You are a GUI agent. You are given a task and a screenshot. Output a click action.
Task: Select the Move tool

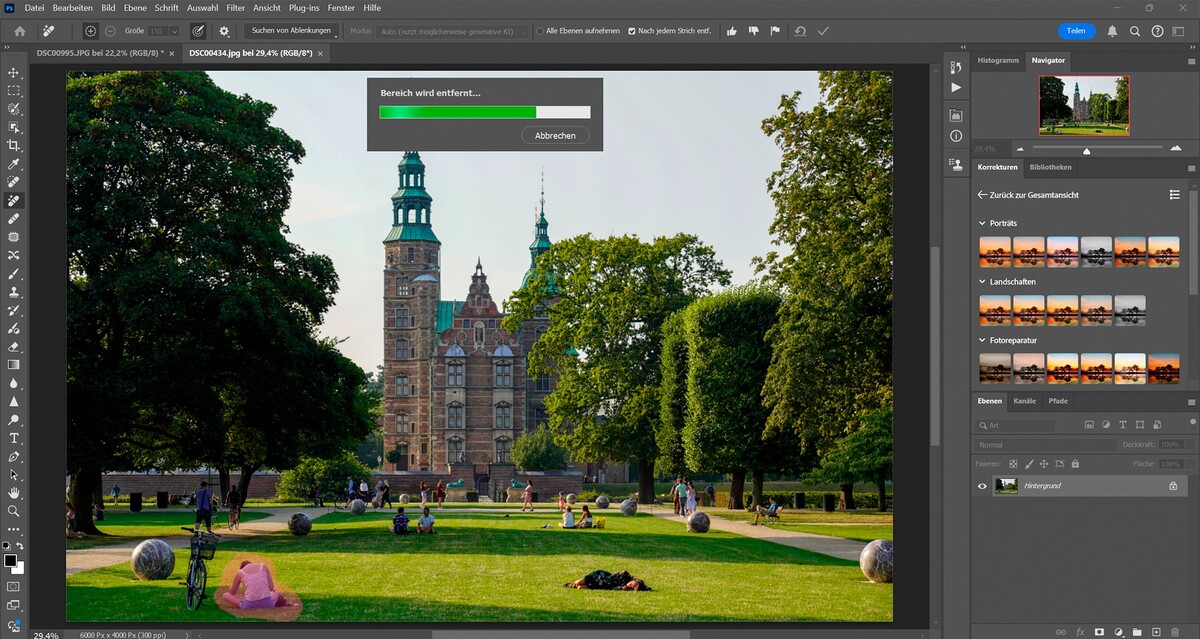click(x=14, y=73)
